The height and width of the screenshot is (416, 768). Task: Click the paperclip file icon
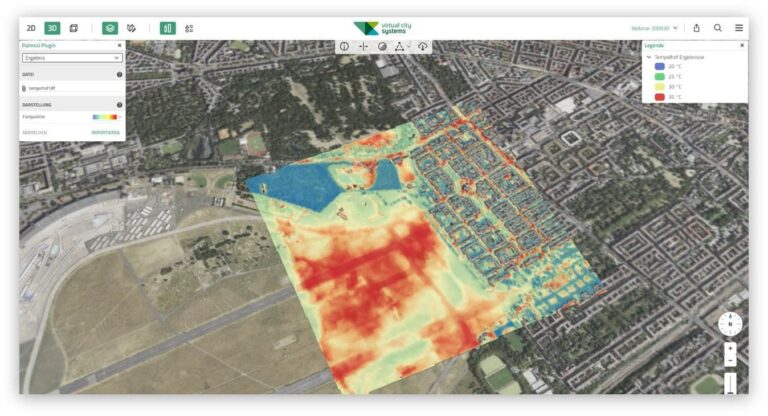click(24, 88)
